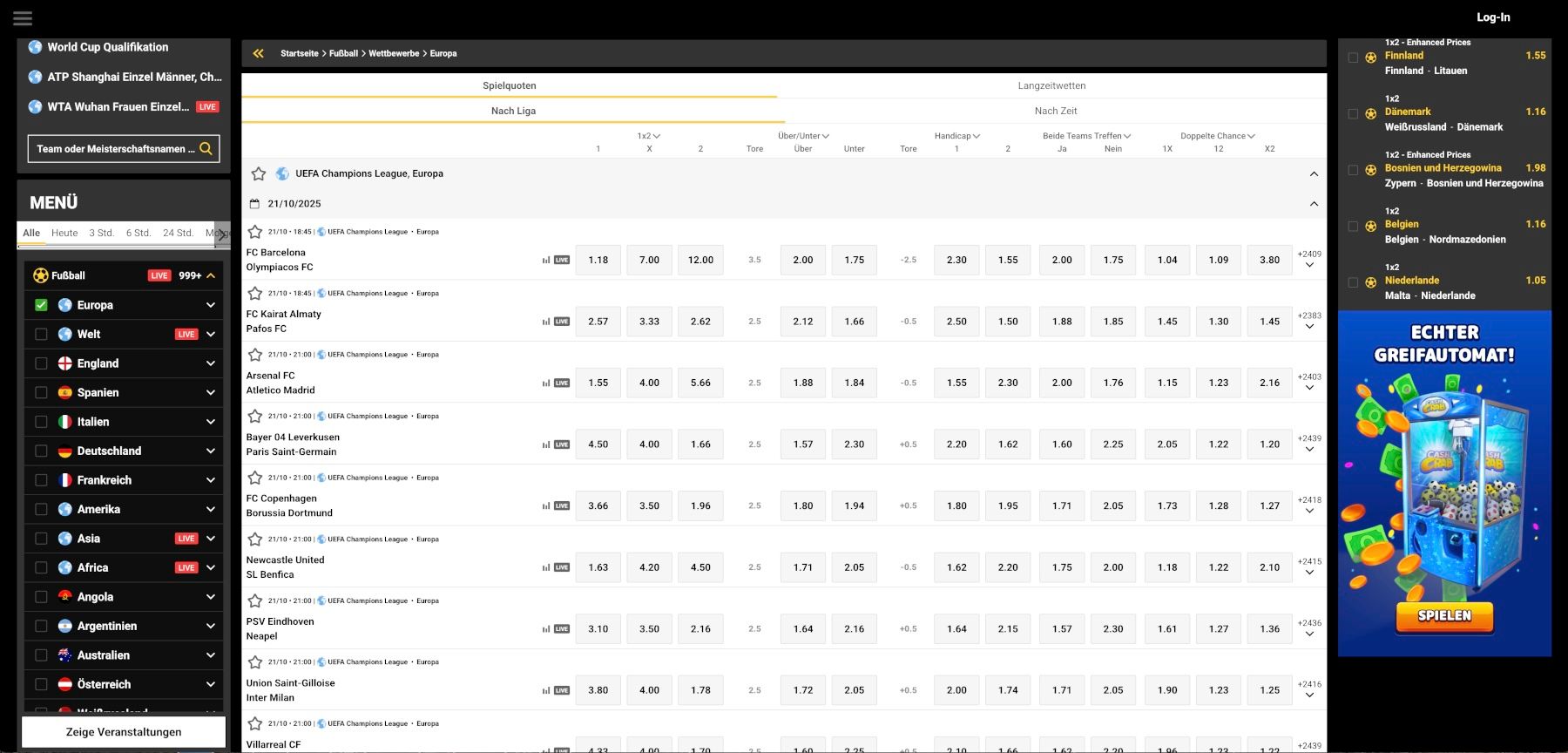Click the Zeige Veranstaltungen button
1568x753 pixels.
click(x=124, y=732)
